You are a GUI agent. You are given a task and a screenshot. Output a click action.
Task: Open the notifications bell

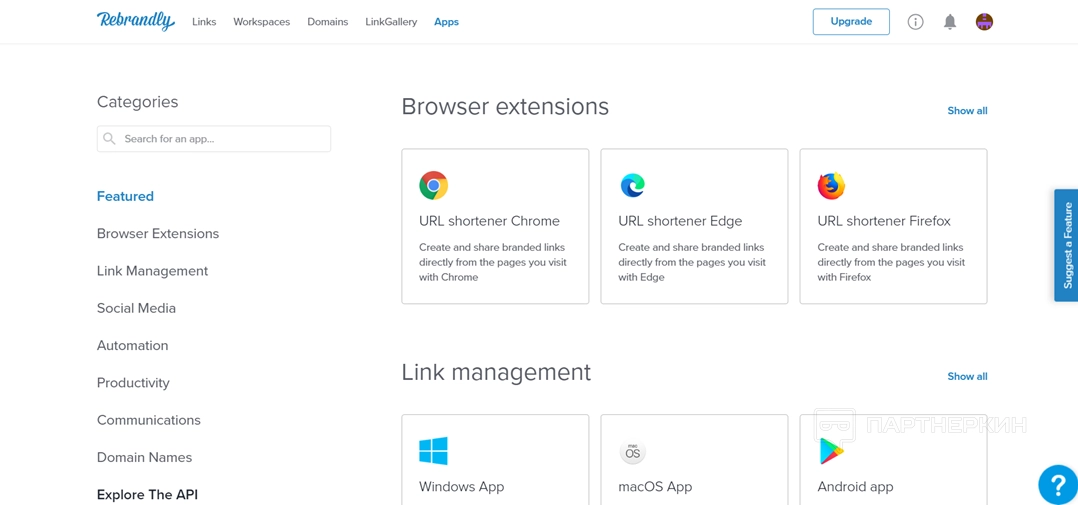point(950,22)
